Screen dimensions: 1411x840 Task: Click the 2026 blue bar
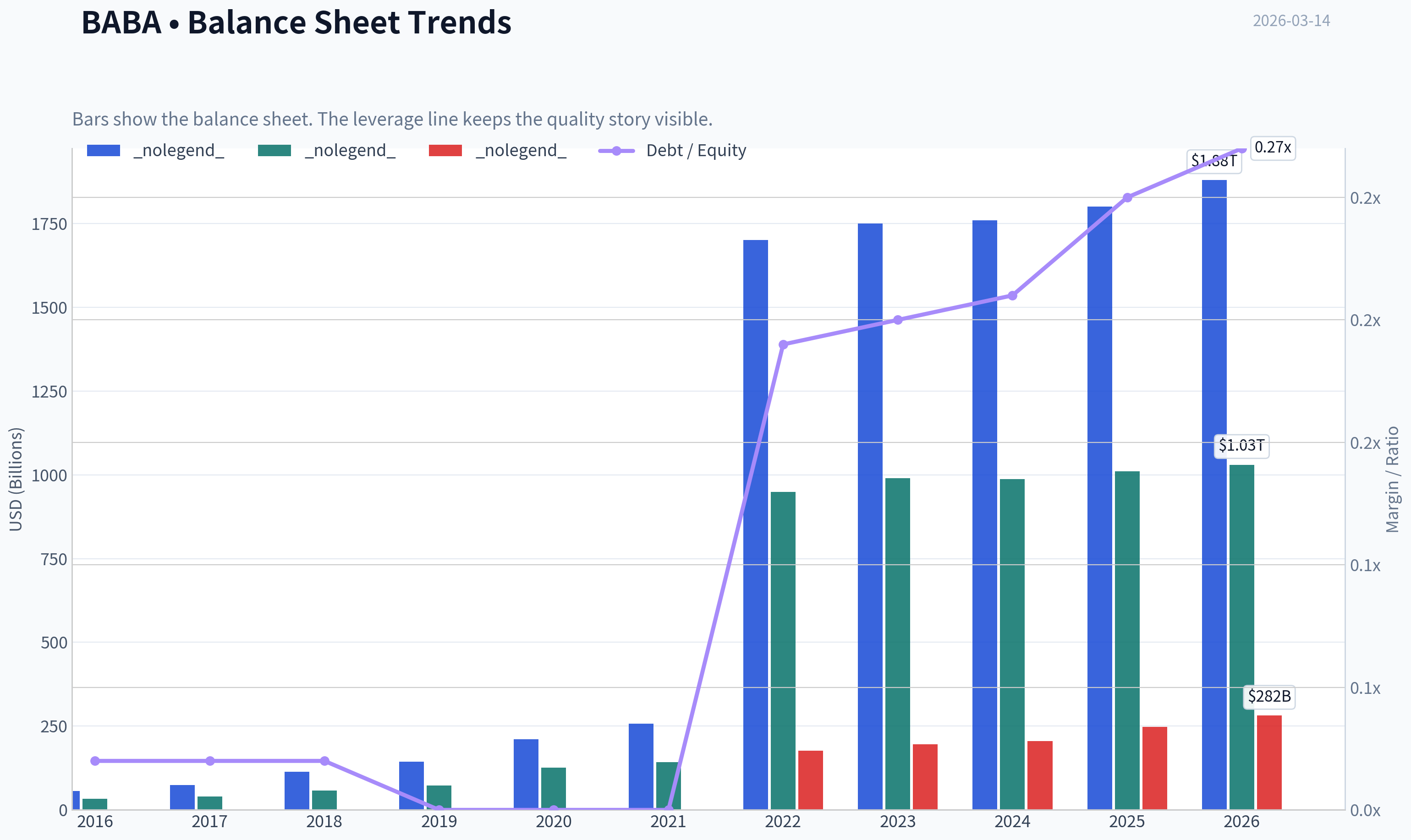click(1214, 495)
